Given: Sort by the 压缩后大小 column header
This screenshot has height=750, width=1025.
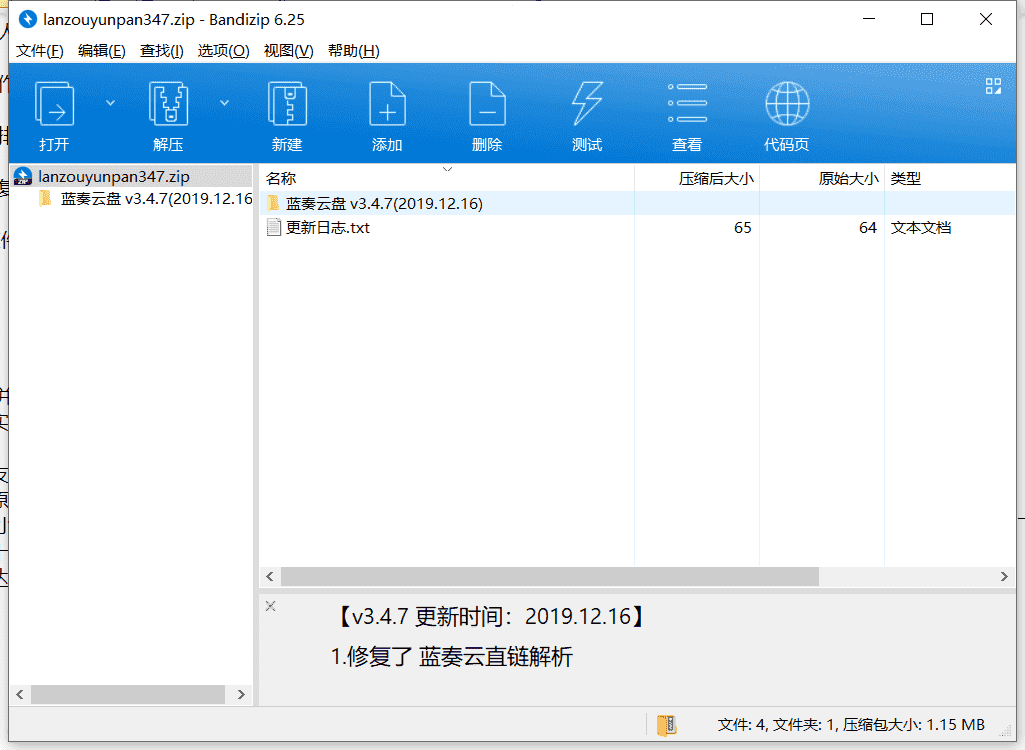Looking at the screenshot, I should coord(716,179).
